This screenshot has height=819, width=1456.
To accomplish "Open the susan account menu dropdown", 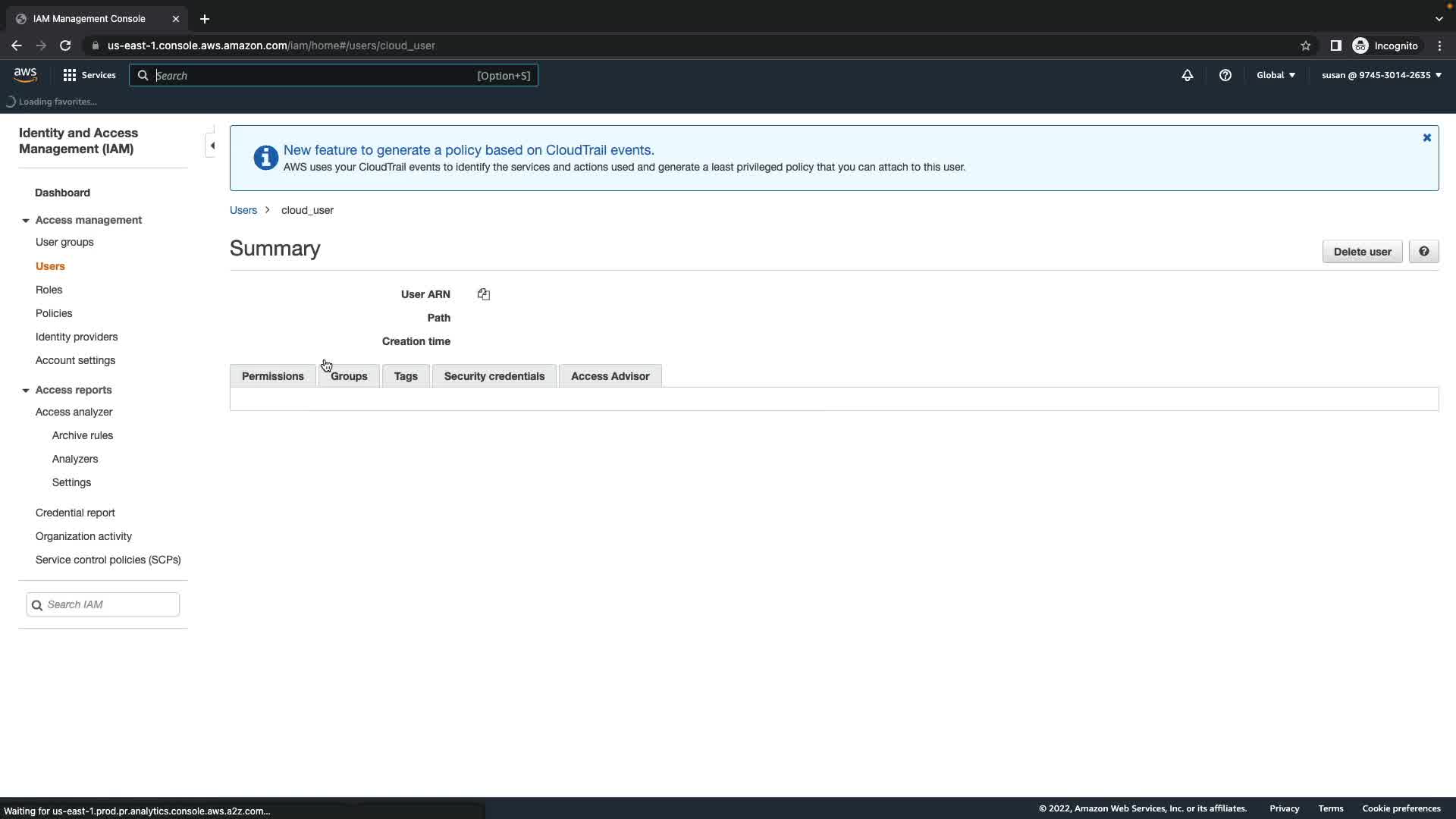I will tap(1381, 75).
